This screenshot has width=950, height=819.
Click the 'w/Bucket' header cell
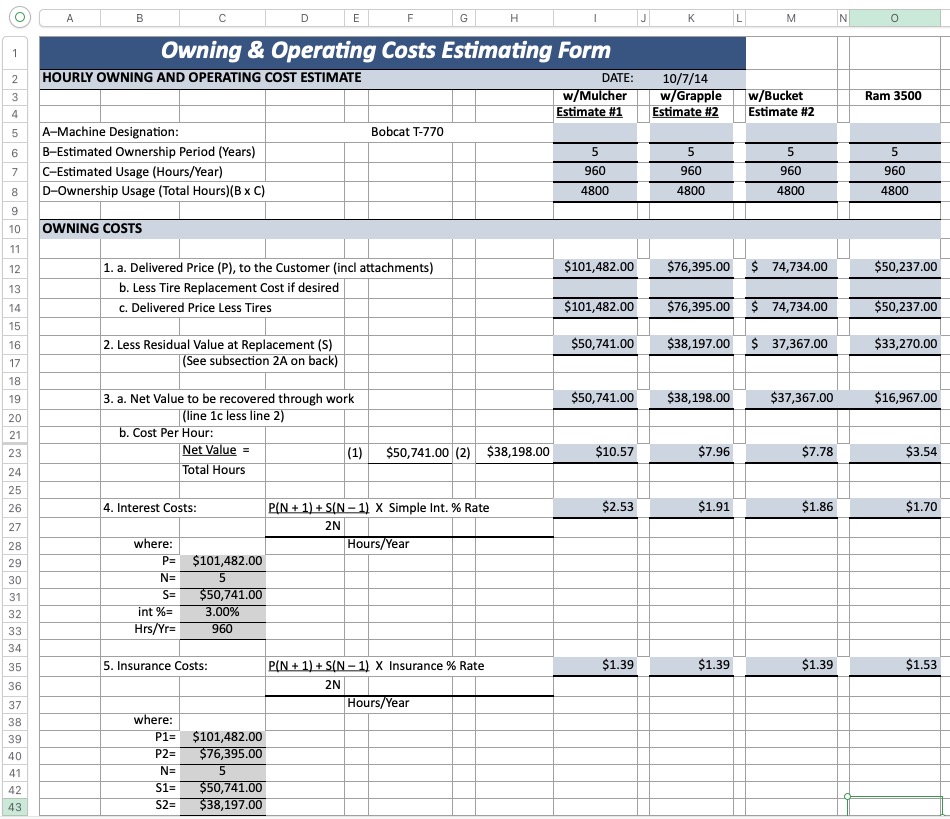tap(791, 96)
